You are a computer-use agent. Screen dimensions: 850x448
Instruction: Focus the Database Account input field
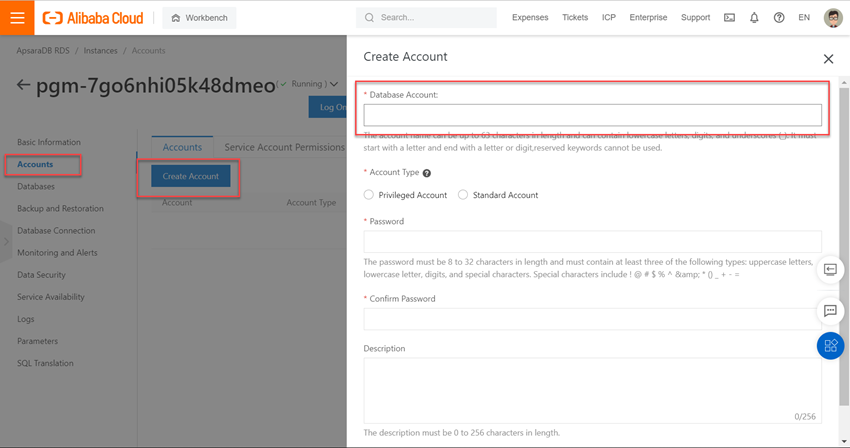coord(592,115)
